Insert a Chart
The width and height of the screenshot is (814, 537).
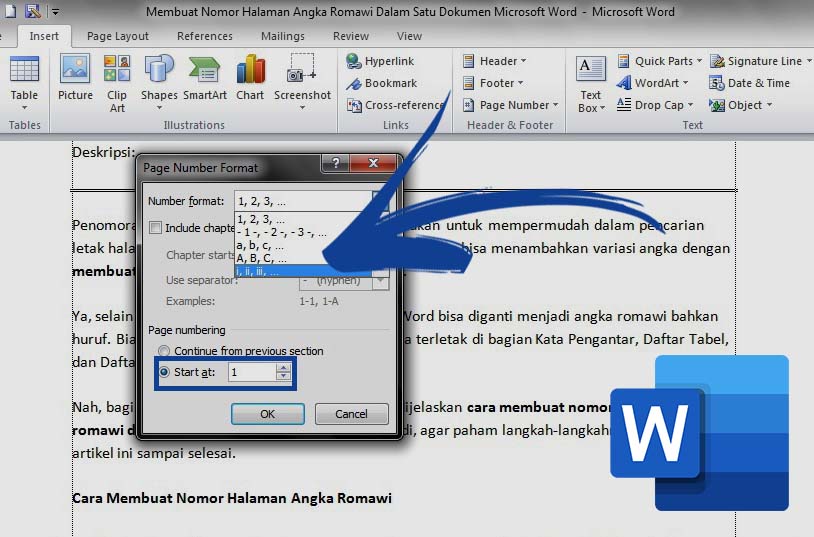250,77
